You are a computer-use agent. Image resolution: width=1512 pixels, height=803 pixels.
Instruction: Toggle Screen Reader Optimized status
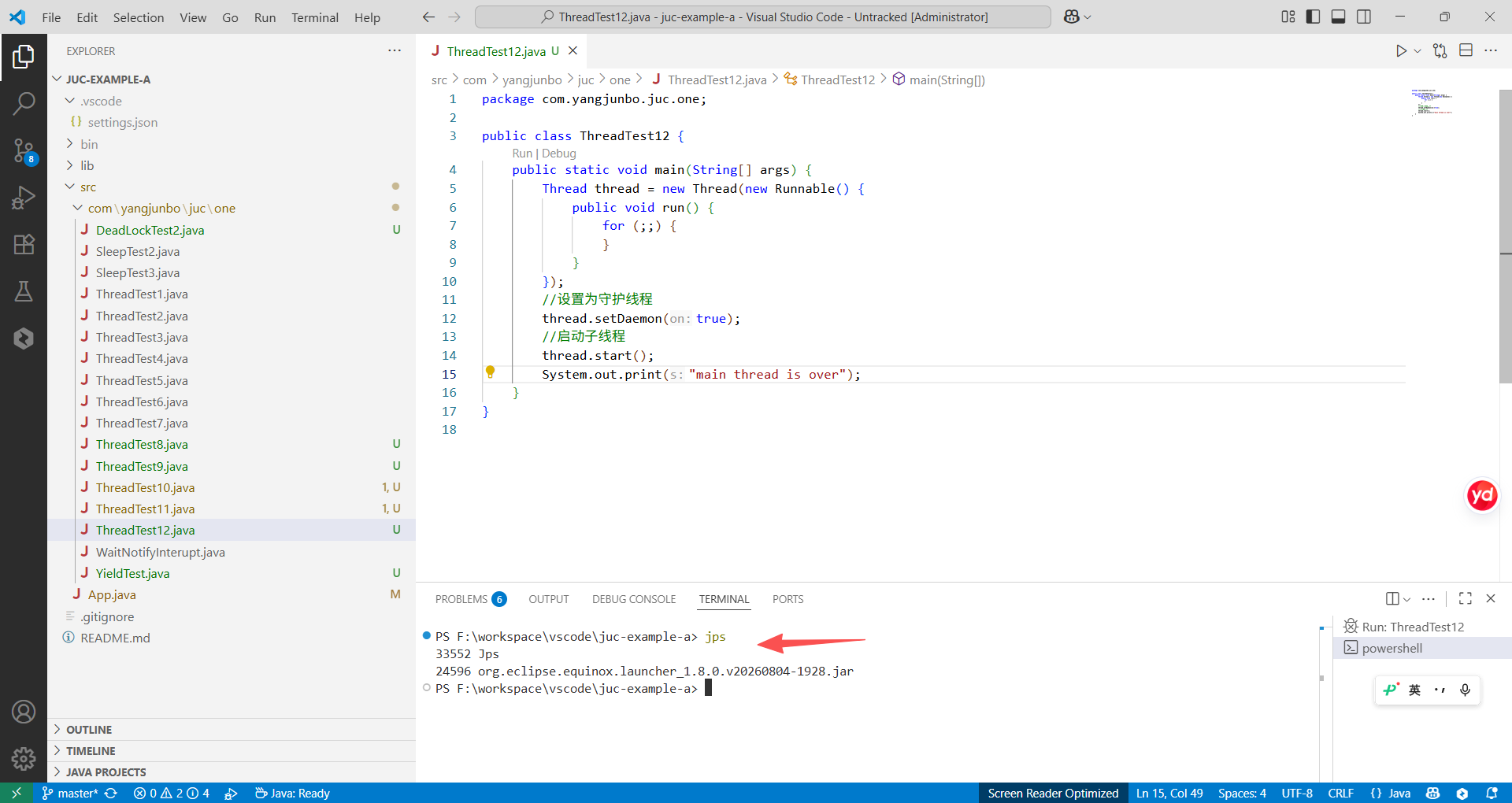[x=1053, y=793]
